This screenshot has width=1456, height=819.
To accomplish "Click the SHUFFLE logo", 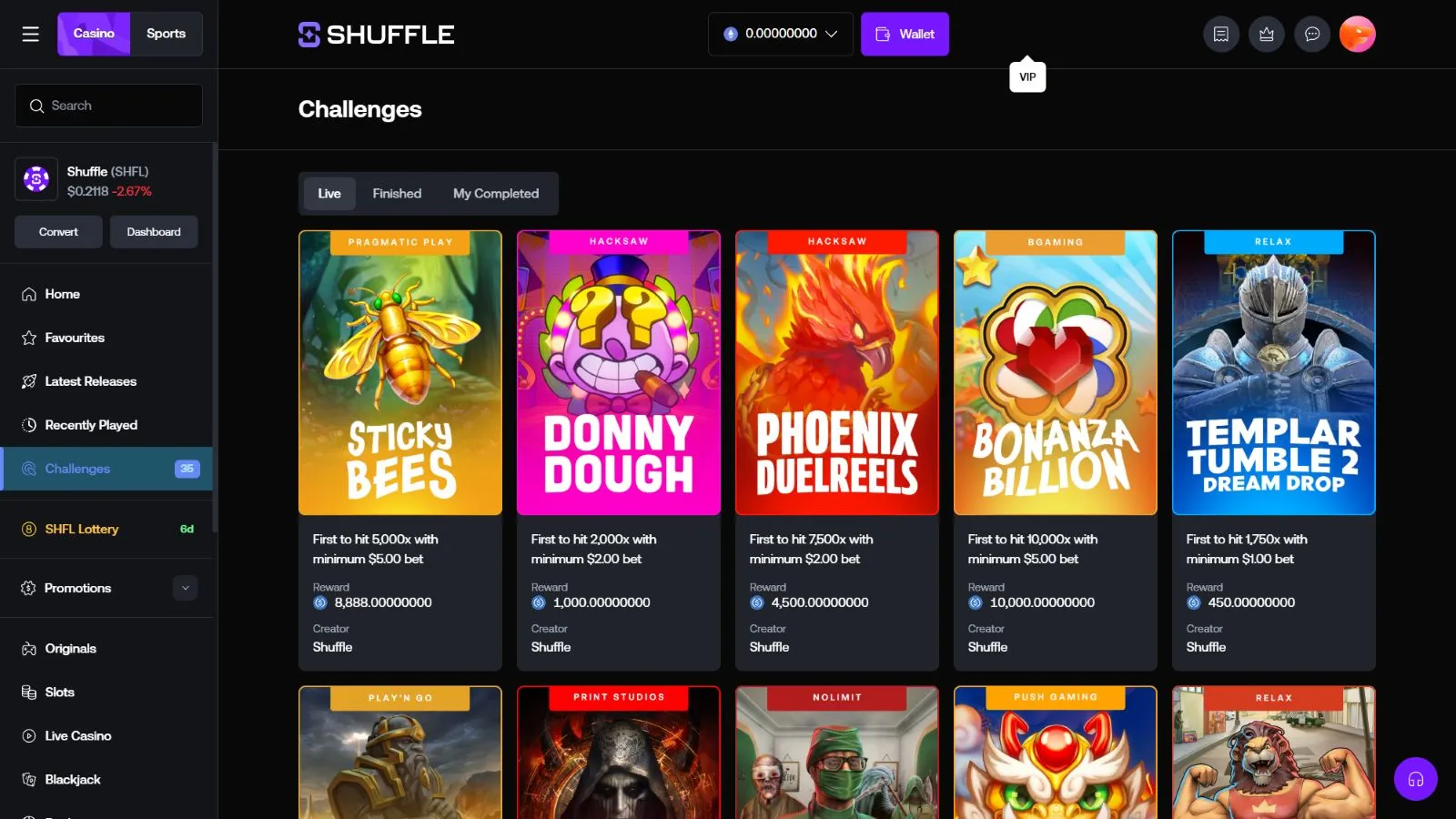I will [x=376, y=35].
